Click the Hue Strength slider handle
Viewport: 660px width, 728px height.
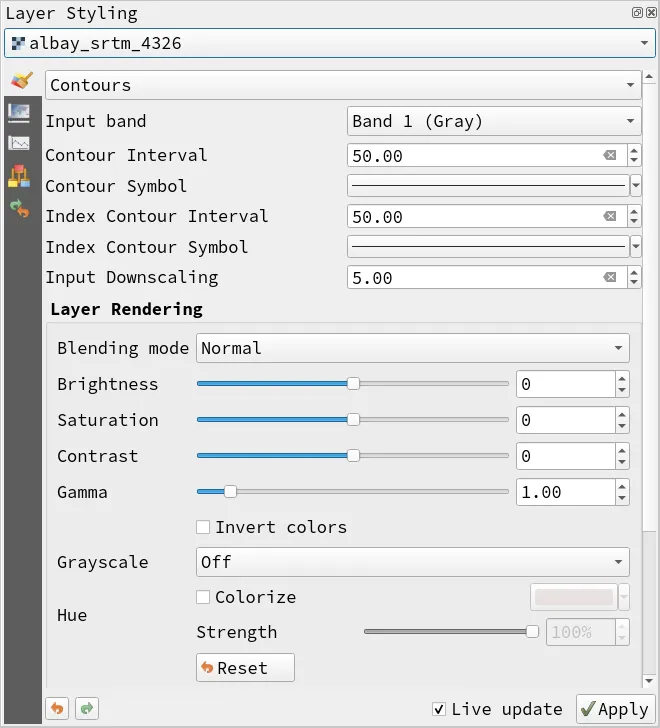point(532,631)
